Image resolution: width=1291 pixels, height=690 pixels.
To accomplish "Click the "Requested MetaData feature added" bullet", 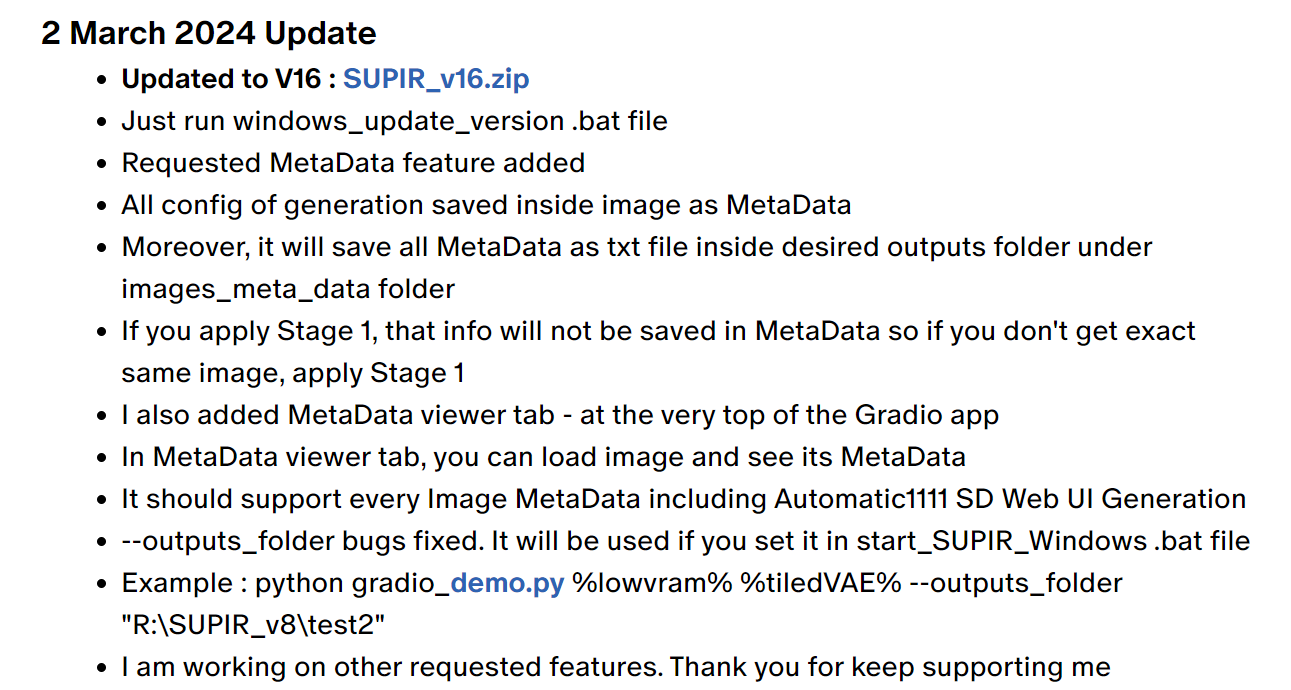I will [353, 163].
